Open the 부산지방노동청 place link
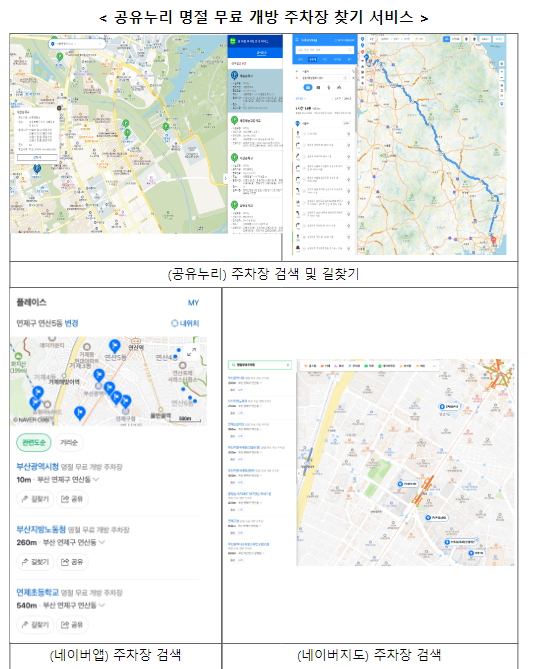539x669 pixels. point(41,529)
